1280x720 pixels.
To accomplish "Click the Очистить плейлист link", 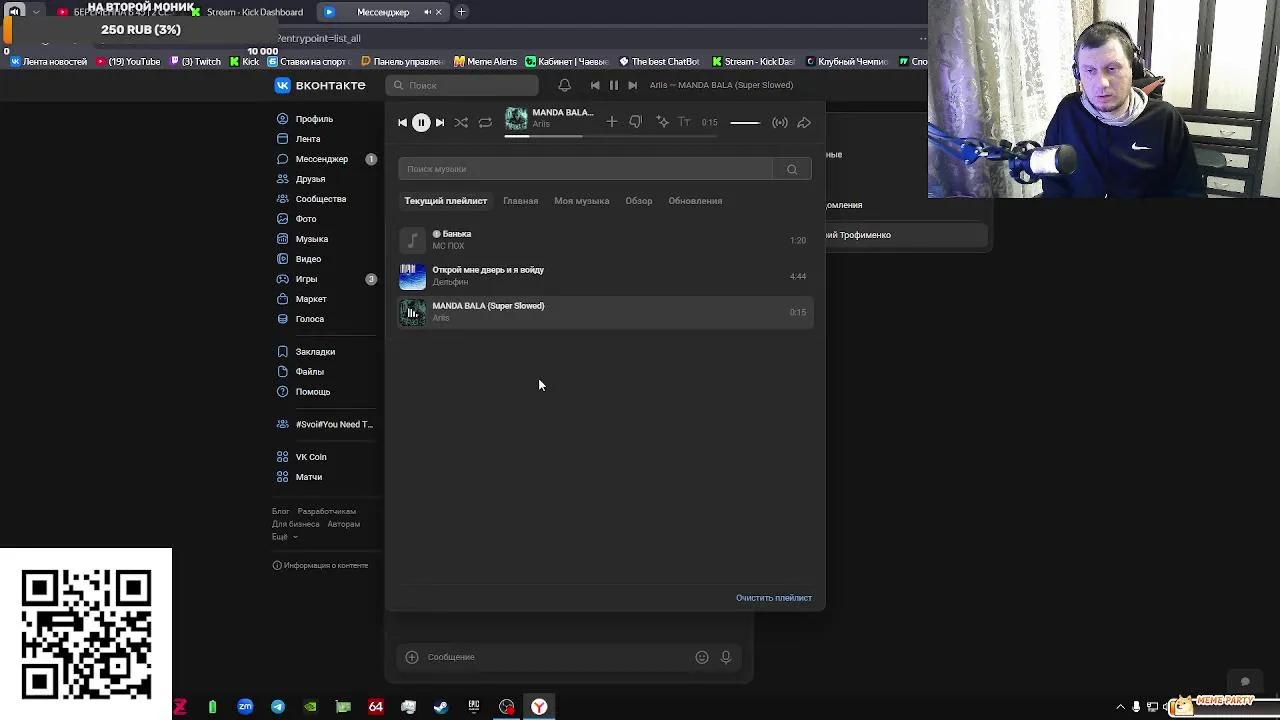I will coord(774,597).
